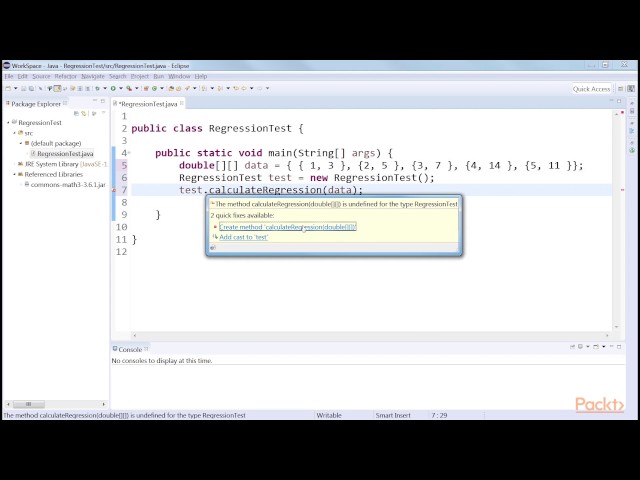Open the New Java Class dropdown arrow
Screen dimensions: 640x480
(x=162, y=88)
